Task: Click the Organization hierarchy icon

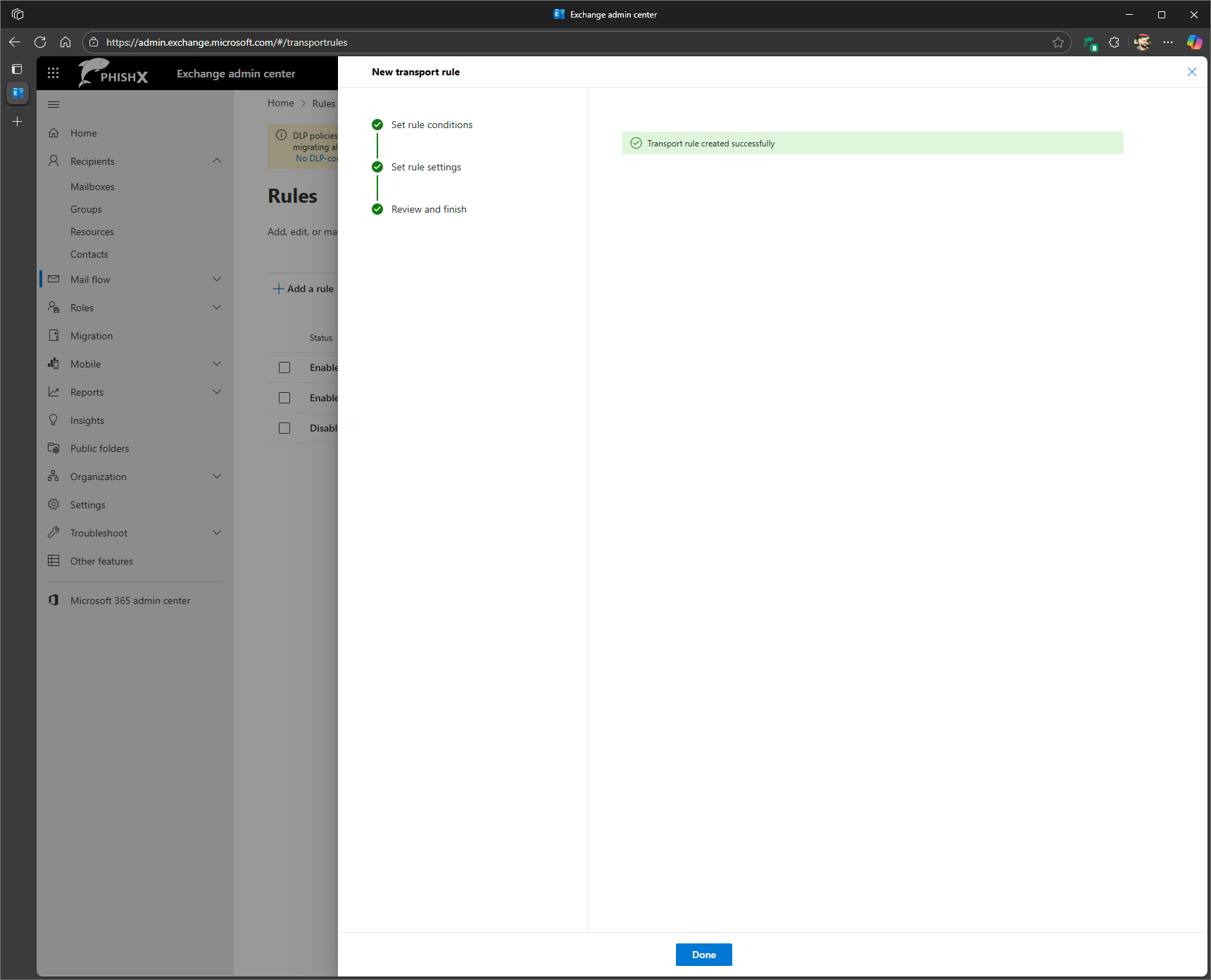Action: [54, 477]
